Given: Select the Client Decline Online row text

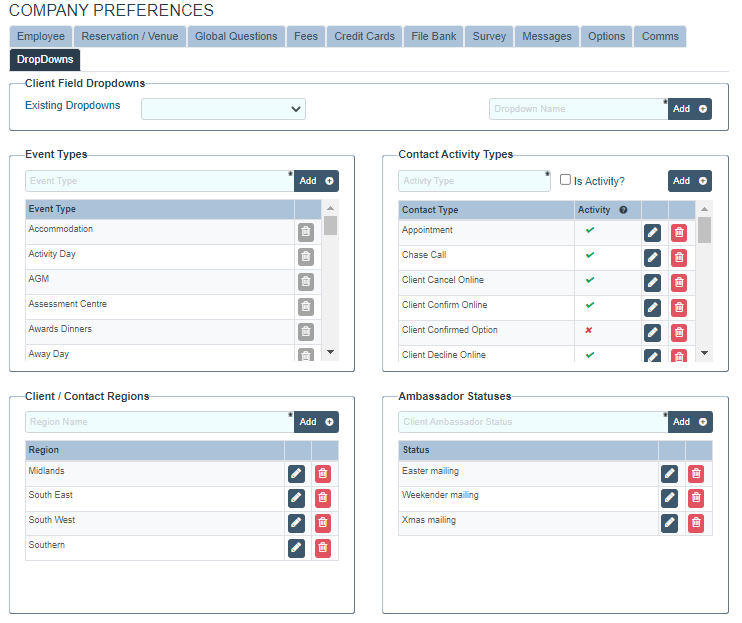Looking at the screenshot, I should (443, 355).
